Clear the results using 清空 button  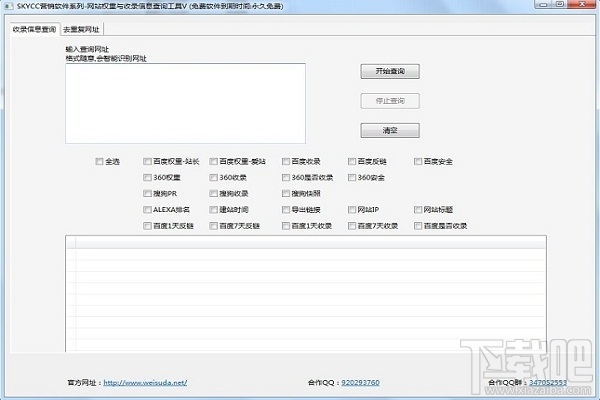coord(390,131)
